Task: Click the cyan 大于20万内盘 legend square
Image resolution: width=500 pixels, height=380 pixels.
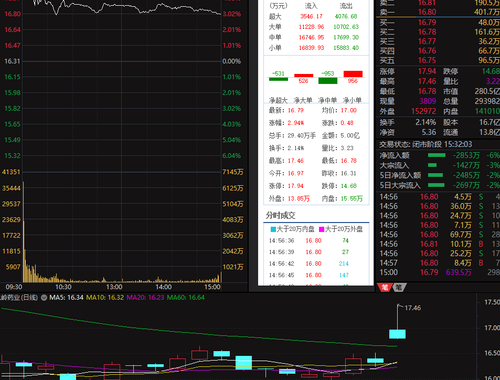Action: 273,229
